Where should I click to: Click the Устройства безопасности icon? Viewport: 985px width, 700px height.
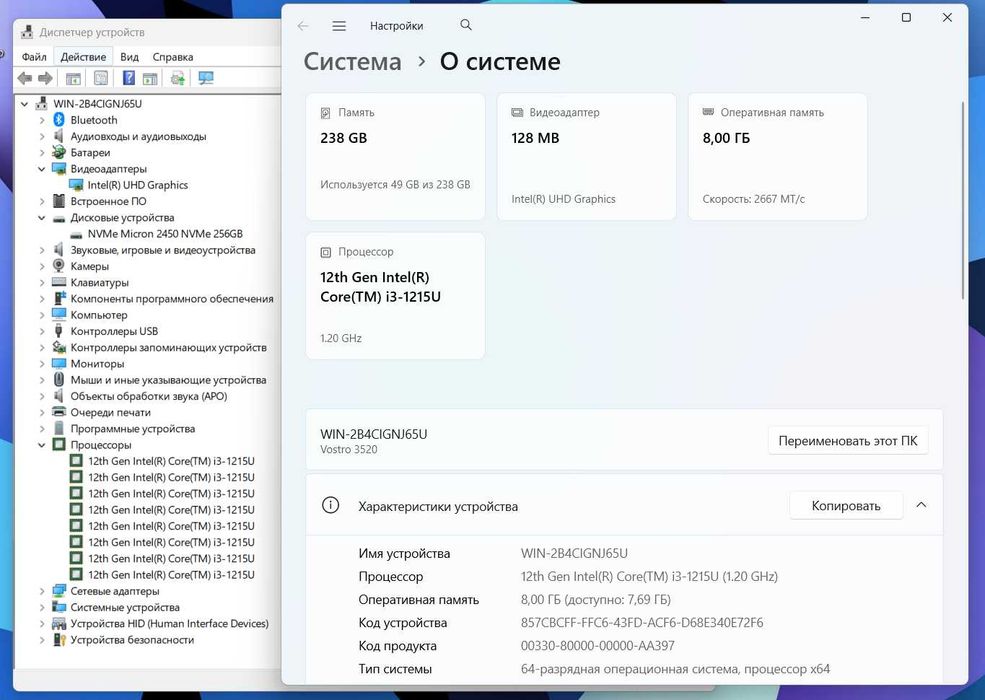click(59, 640)
